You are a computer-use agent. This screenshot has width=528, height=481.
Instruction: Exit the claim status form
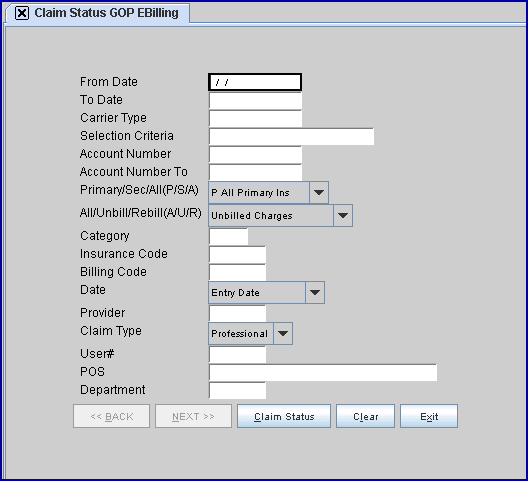429,416
